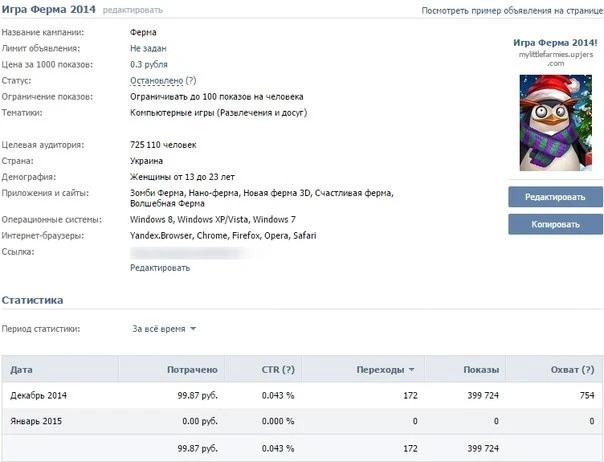
Task: Sort the table by Показы column header
Action: [x=481, y=370]
